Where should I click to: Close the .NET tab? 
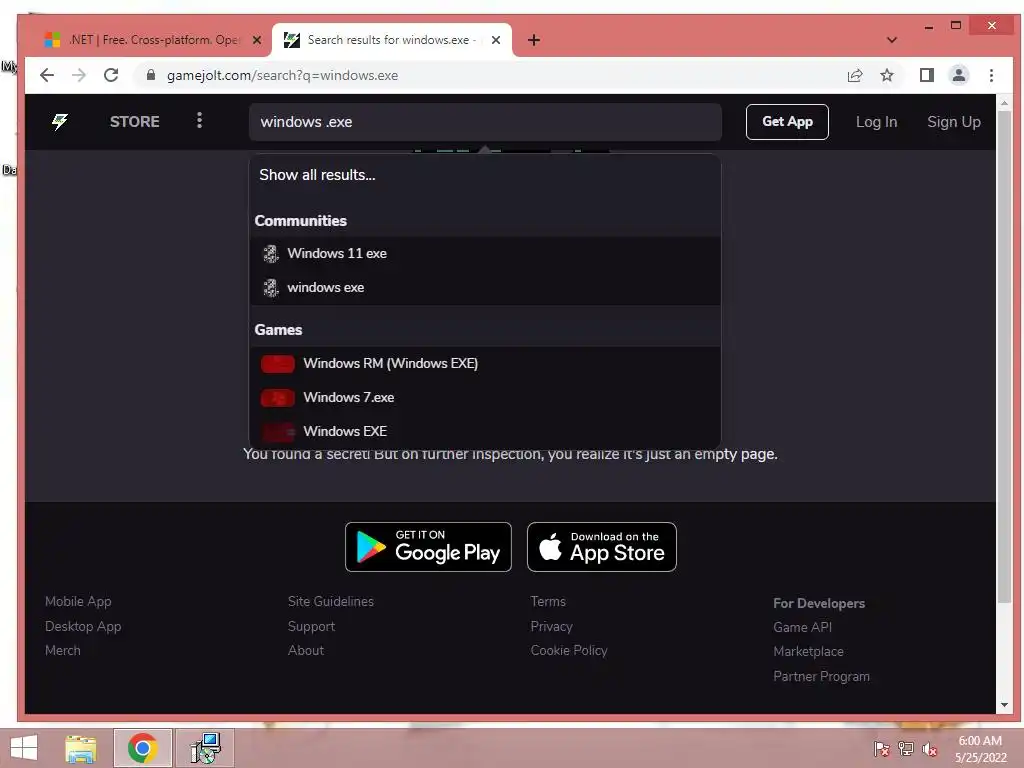click(x=257, y=40)
